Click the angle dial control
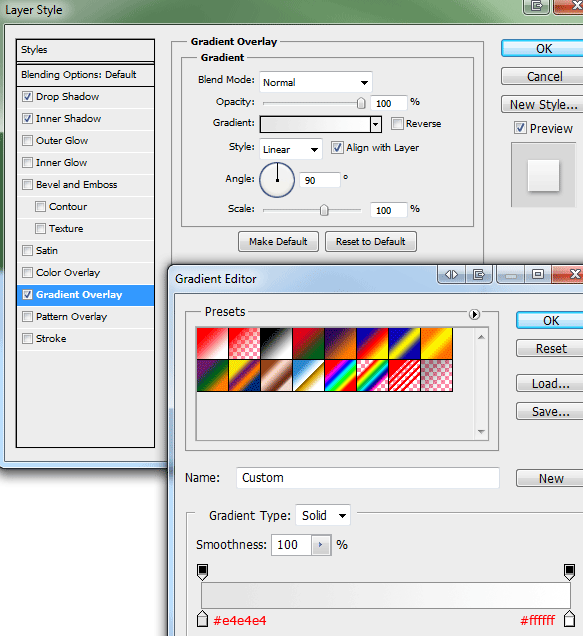583x636 pixels. (277, 180)
